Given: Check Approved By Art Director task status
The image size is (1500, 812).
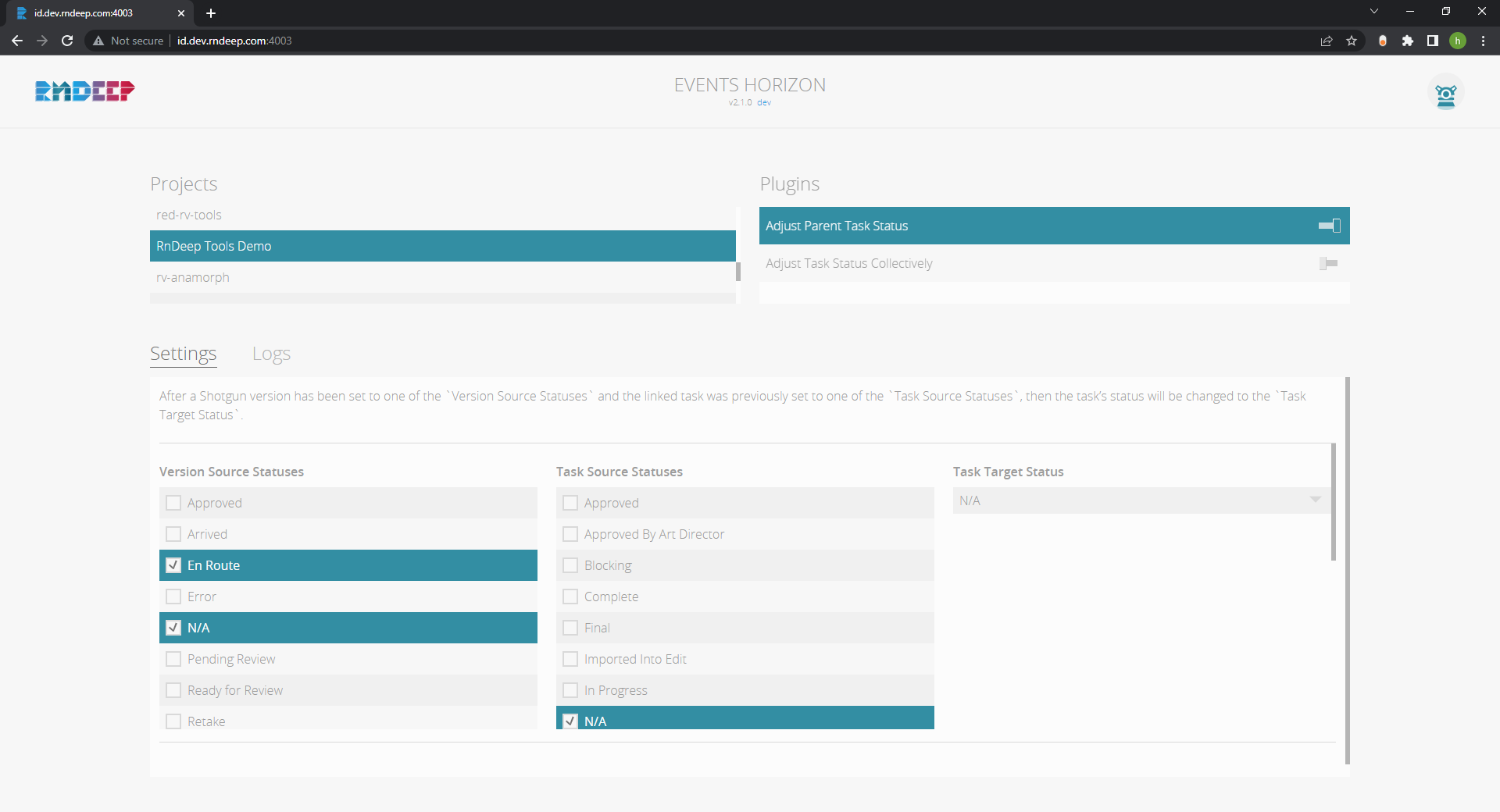Looking at the screenshot, I should (570, 534).
